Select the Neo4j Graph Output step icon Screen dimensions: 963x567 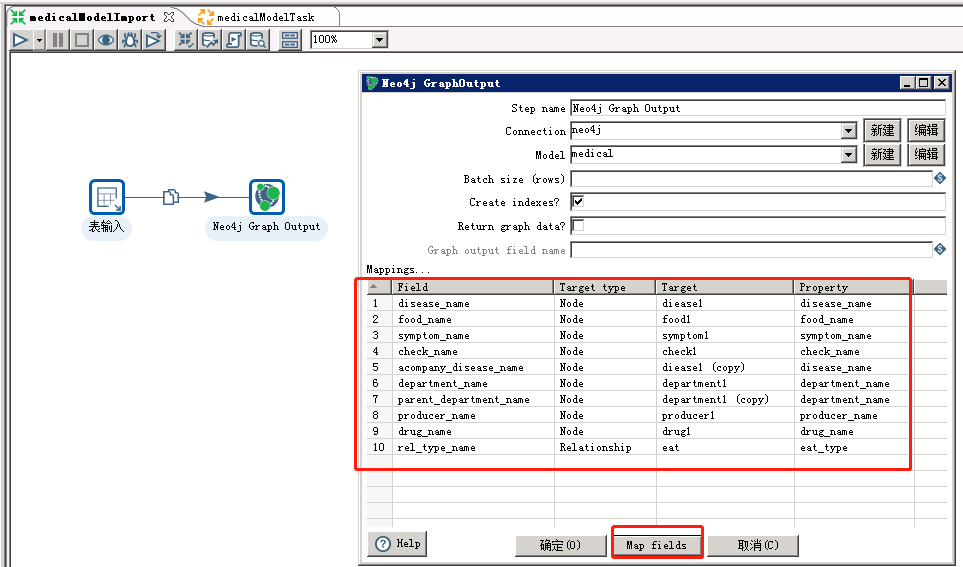pos(267,197)
